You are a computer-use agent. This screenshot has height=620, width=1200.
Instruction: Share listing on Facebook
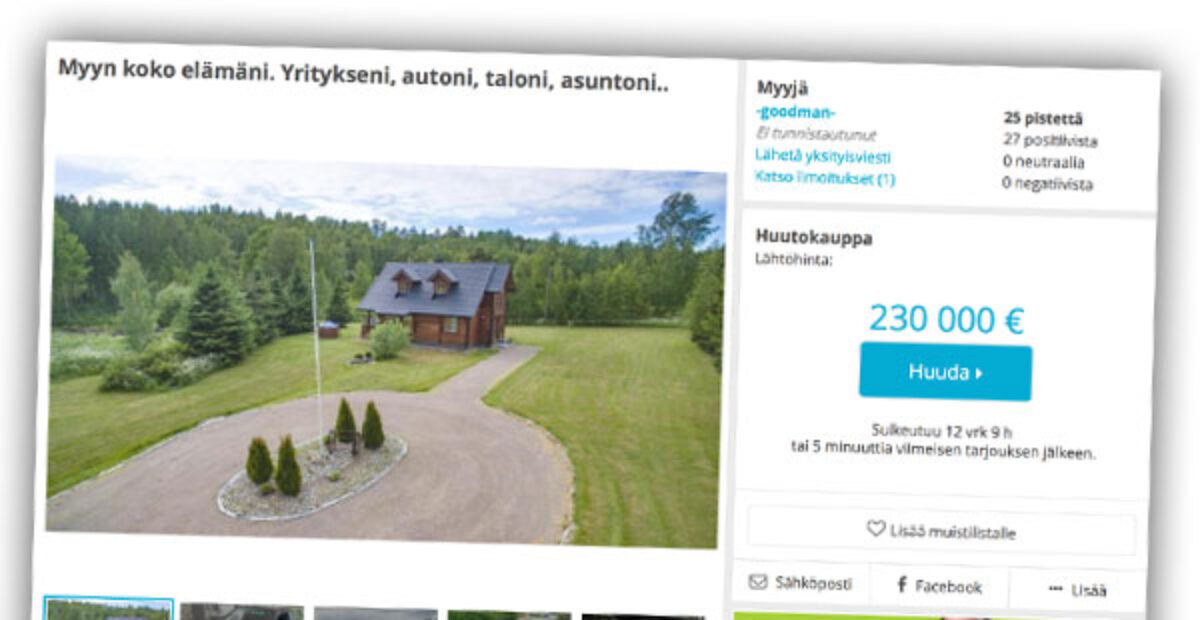pos(938,587)
